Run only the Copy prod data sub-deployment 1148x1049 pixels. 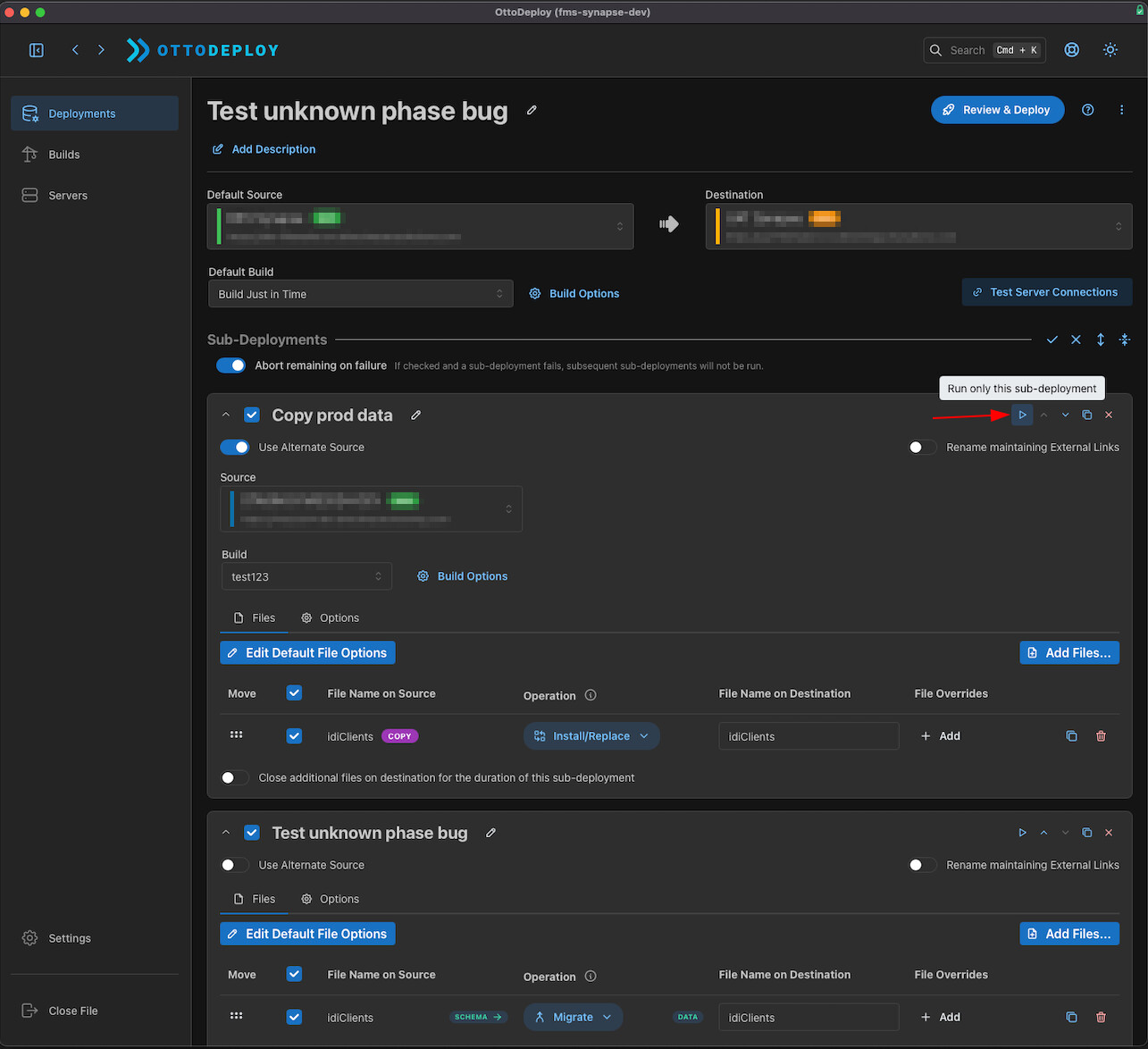click(1022, 415)
